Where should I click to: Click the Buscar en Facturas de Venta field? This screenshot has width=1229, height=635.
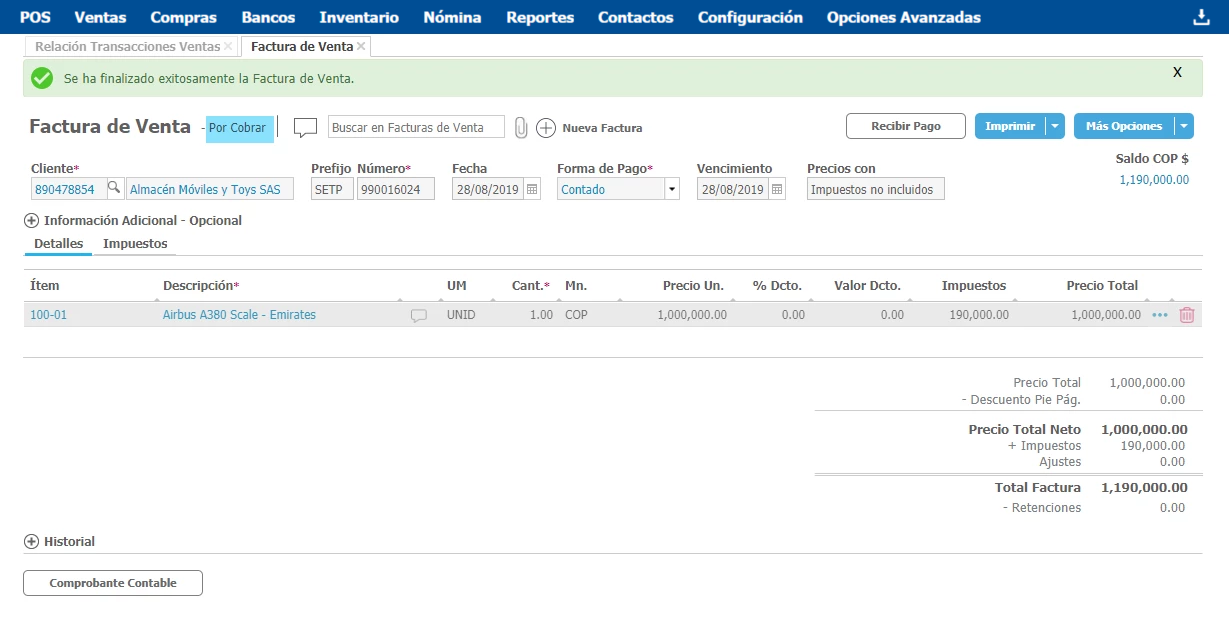click(416, 128)
